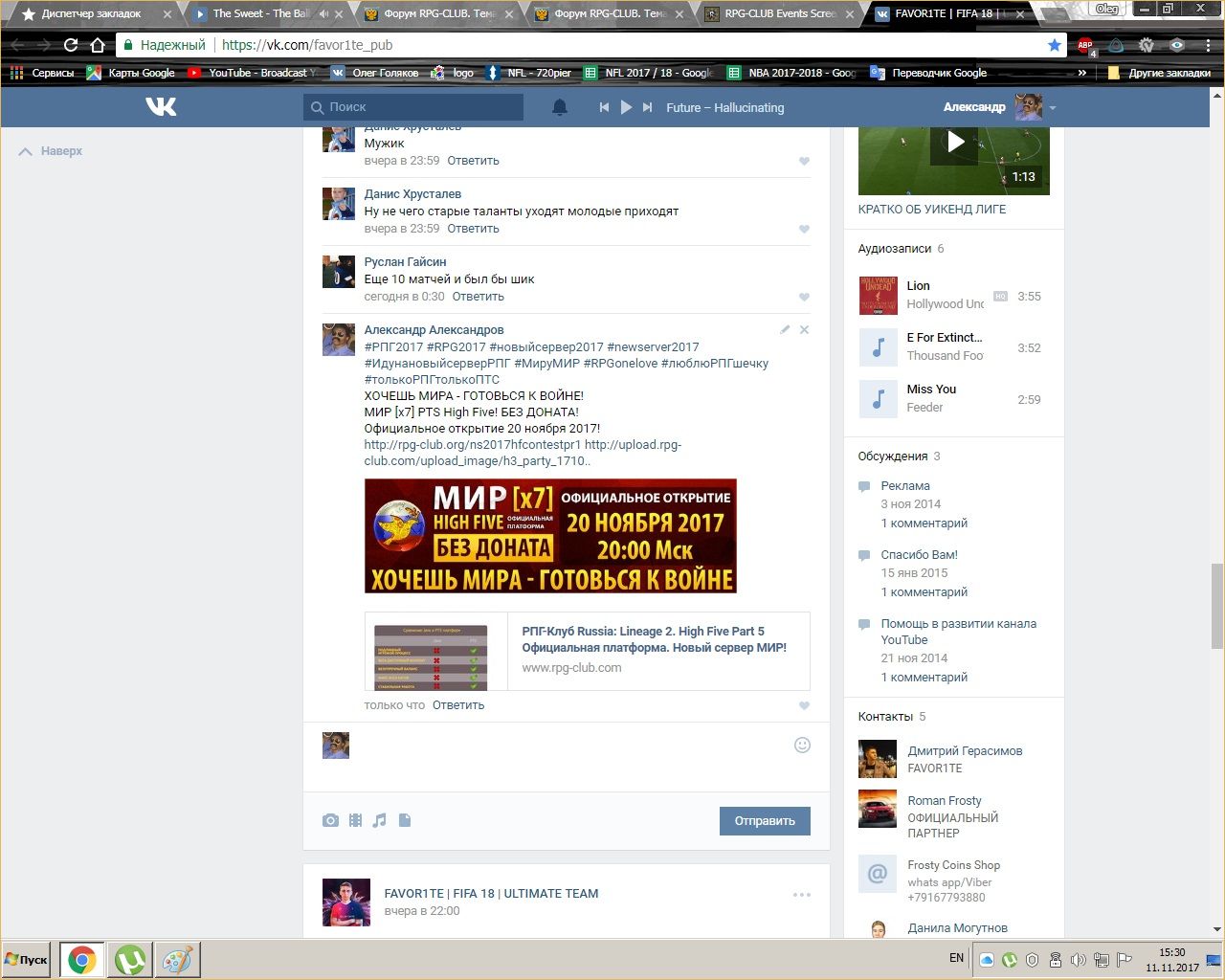Delete Александр Александров's comment

(804, 329)
